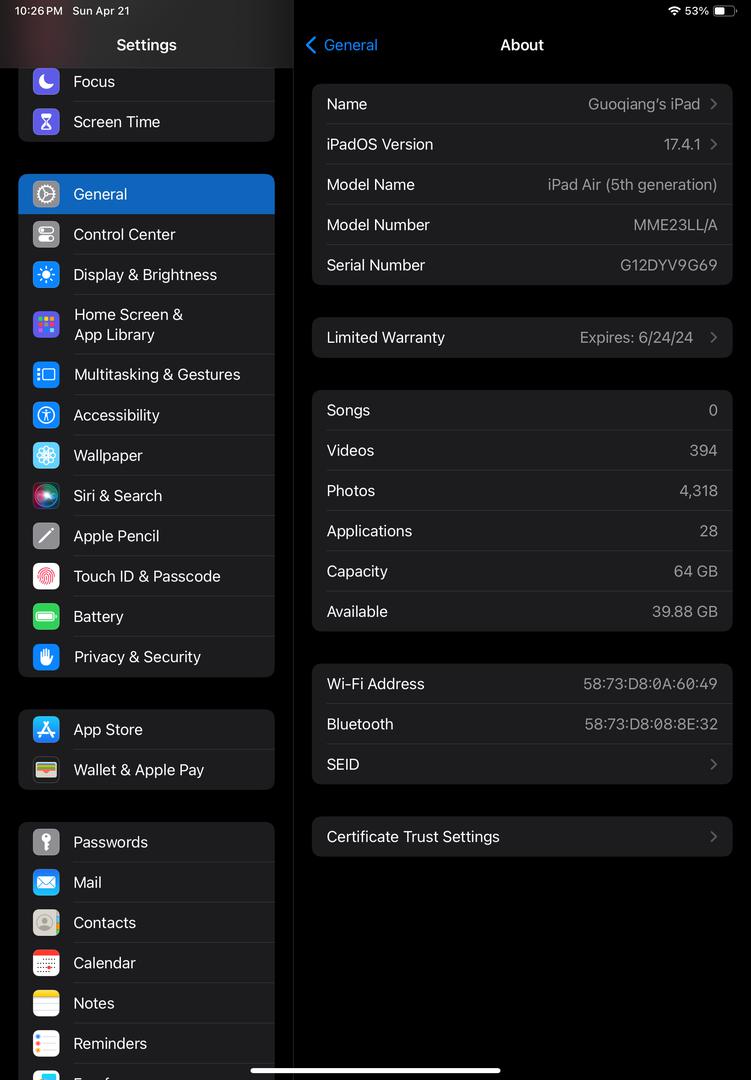Tap the Control Center icon
The height and width of the screenshot is (1080, 751).
coord(46,235)
